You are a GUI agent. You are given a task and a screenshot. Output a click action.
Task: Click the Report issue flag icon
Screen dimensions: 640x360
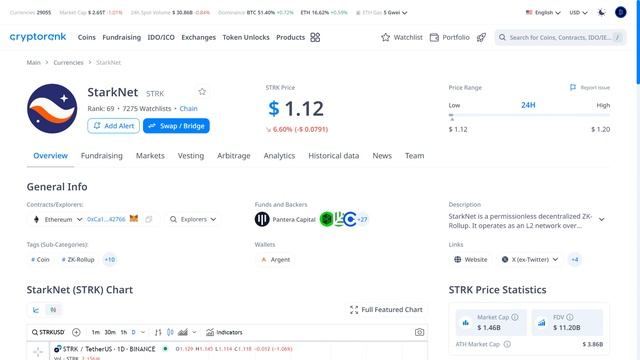point(573,87)
